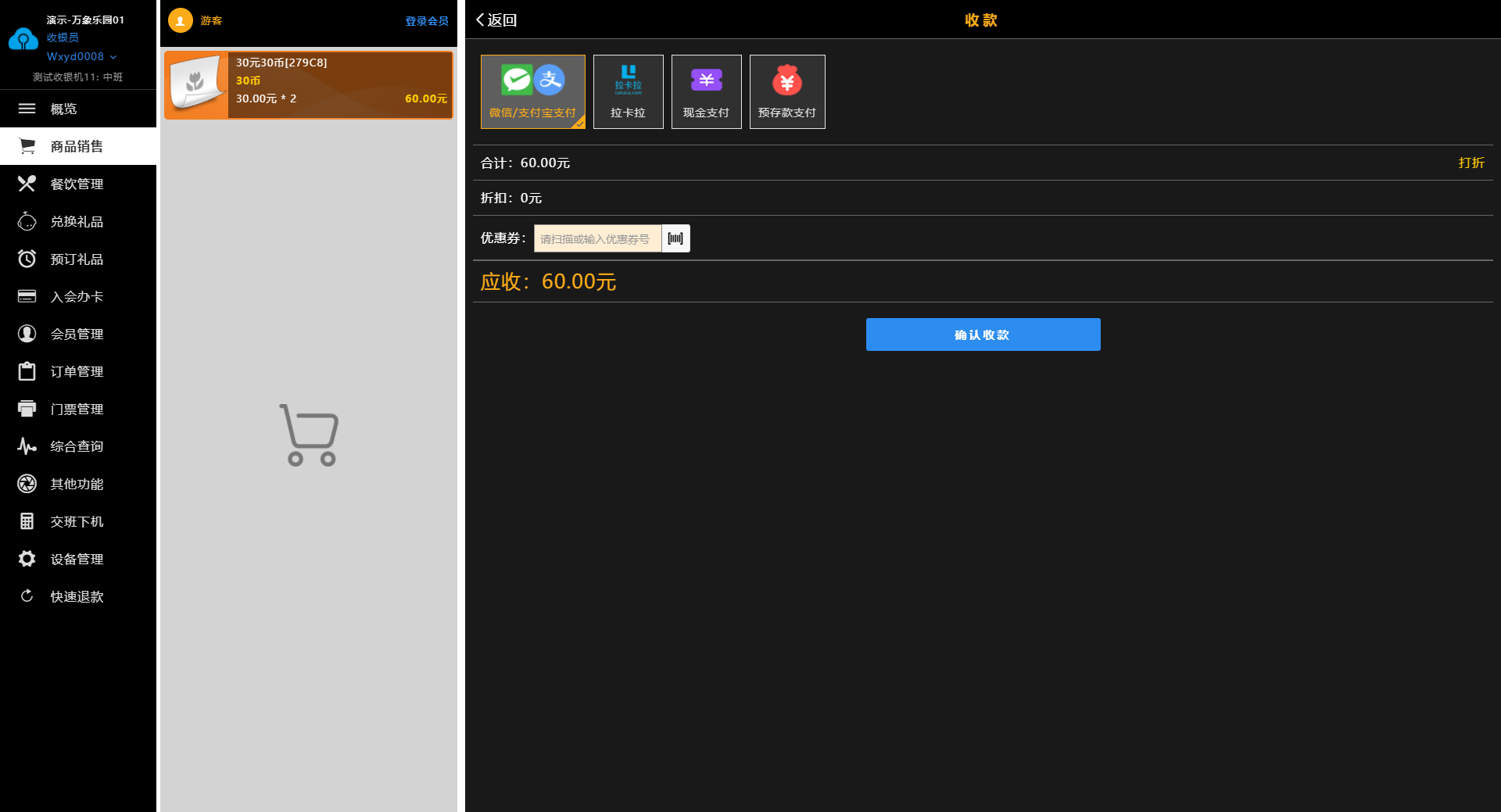Click the Lakala logo icon

tap(629, 80)
